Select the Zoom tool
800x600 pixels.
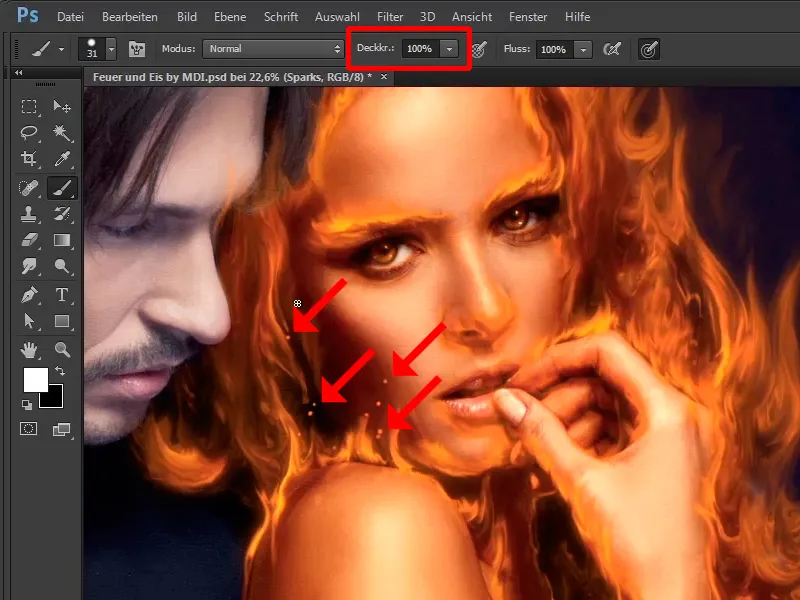click(x=62, y=349)
